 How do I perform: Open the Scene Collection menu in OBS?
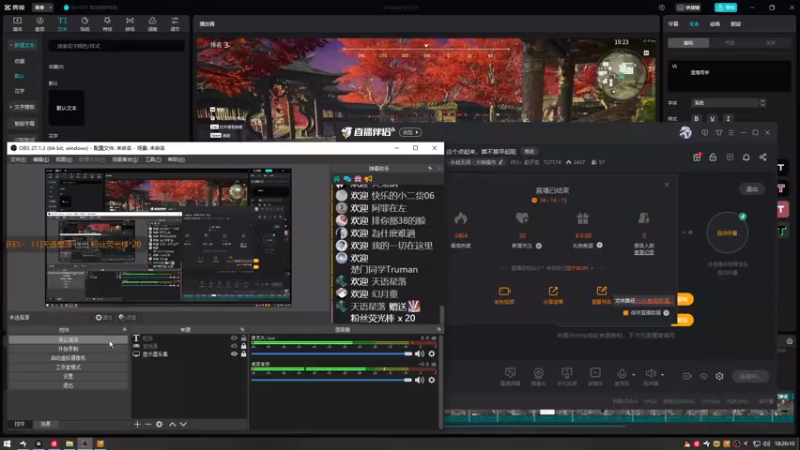tap(125, 160)
